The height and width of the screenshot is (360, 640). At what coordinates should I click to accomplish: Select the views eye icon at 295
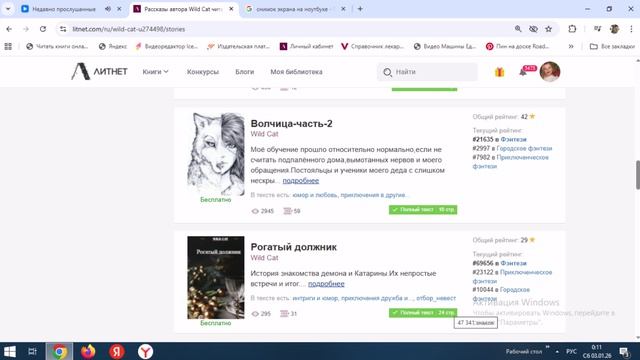255,314
